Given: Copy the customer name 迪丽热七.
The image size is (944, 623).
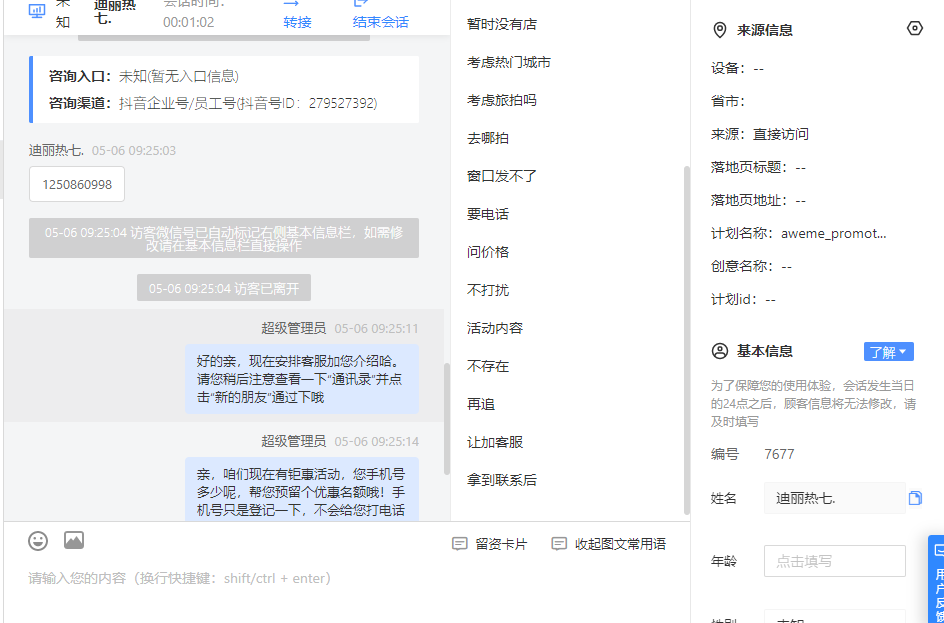Looking at the screenshot, I should 915,498.
